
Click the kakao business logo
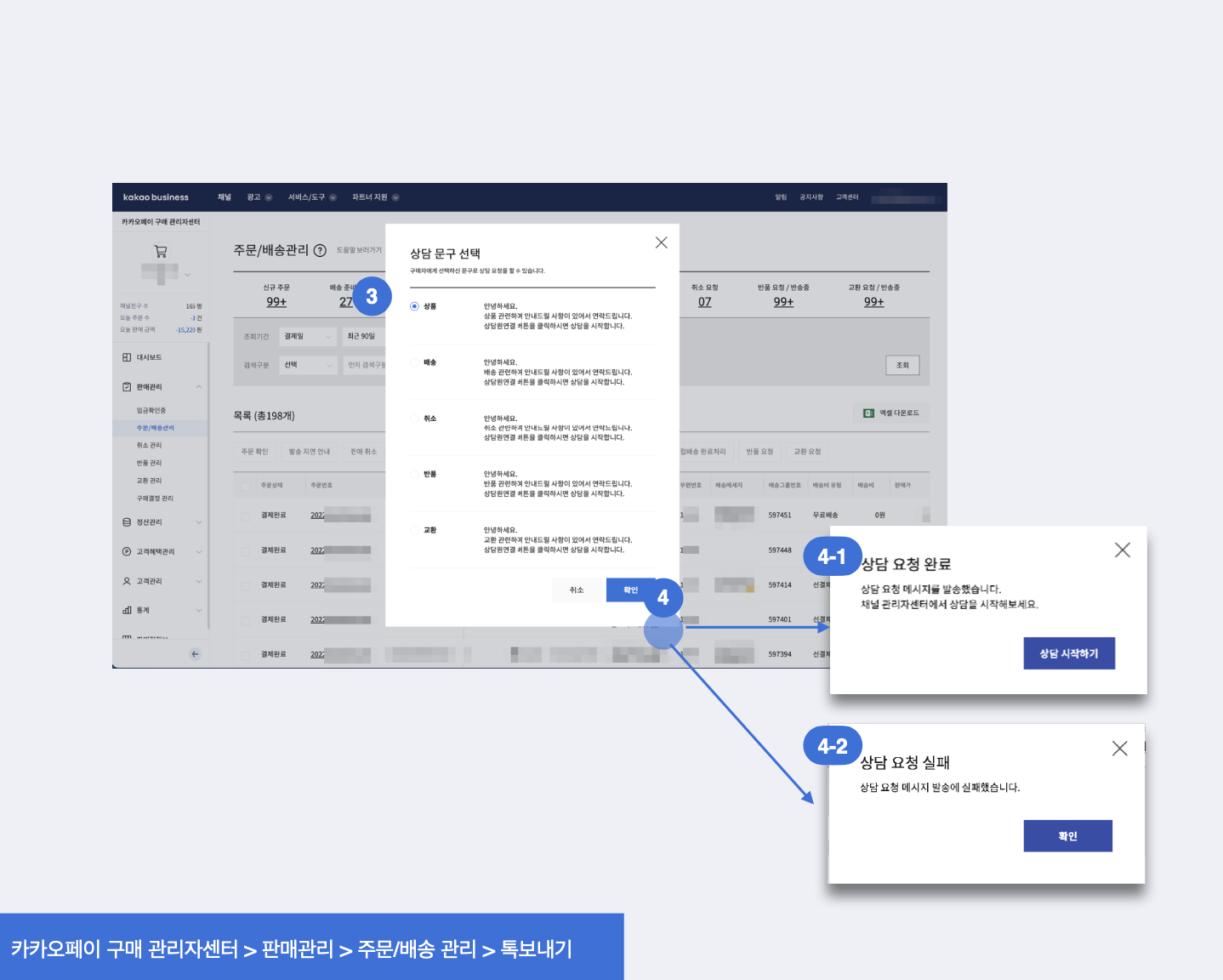156,197
